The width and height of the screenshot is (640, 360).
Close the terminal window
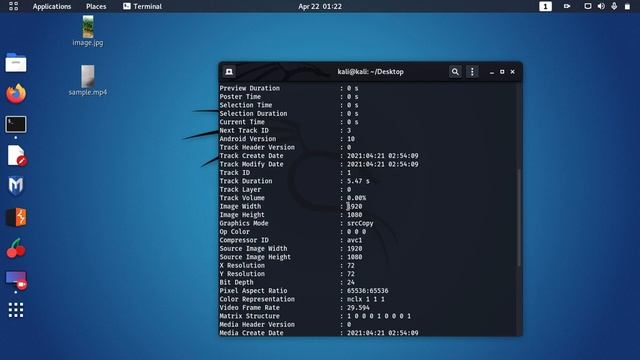[513, 72]
